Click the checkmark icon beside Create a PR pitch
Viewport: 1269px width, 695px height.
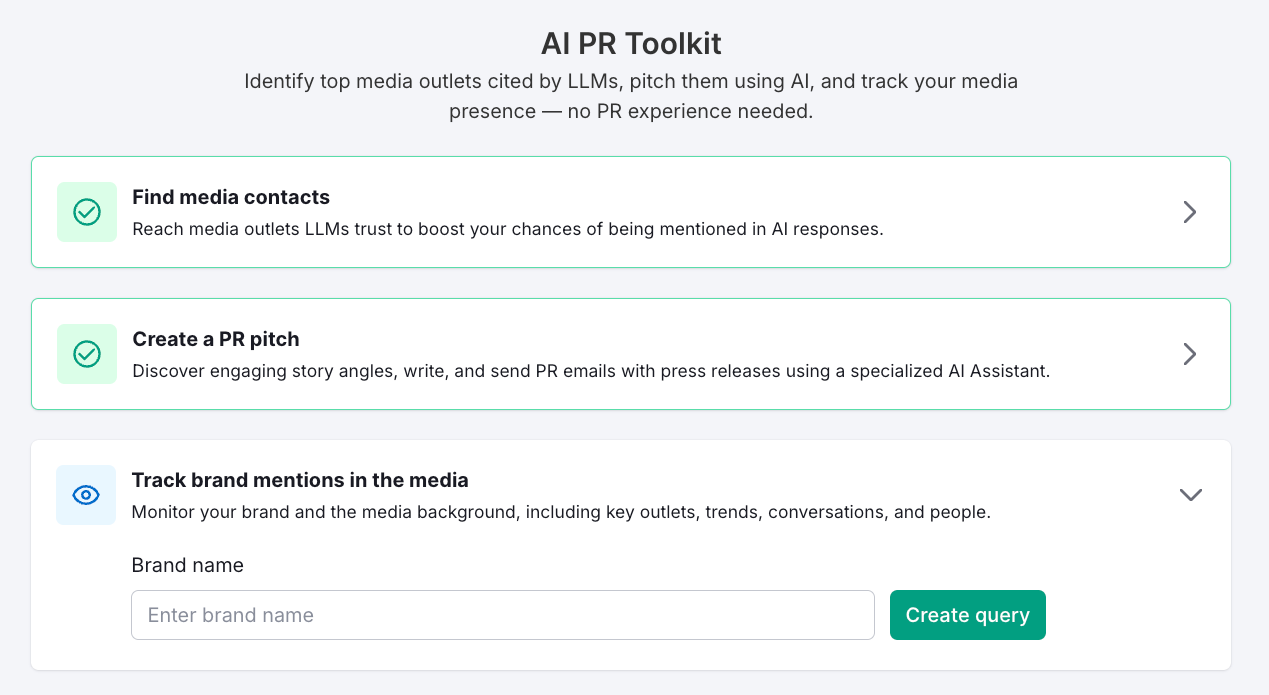pos(86,354)
